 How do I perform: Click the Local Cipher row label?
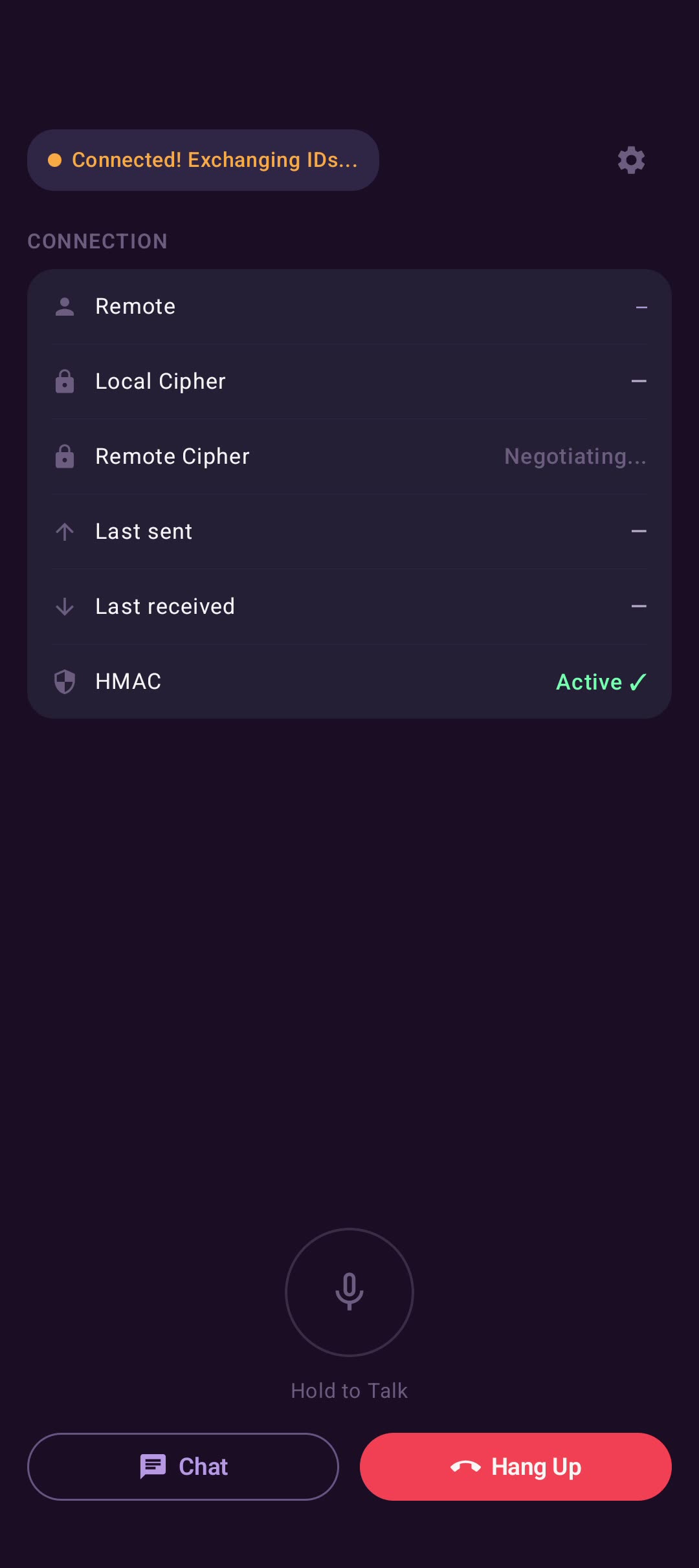[x=161, y=382]
